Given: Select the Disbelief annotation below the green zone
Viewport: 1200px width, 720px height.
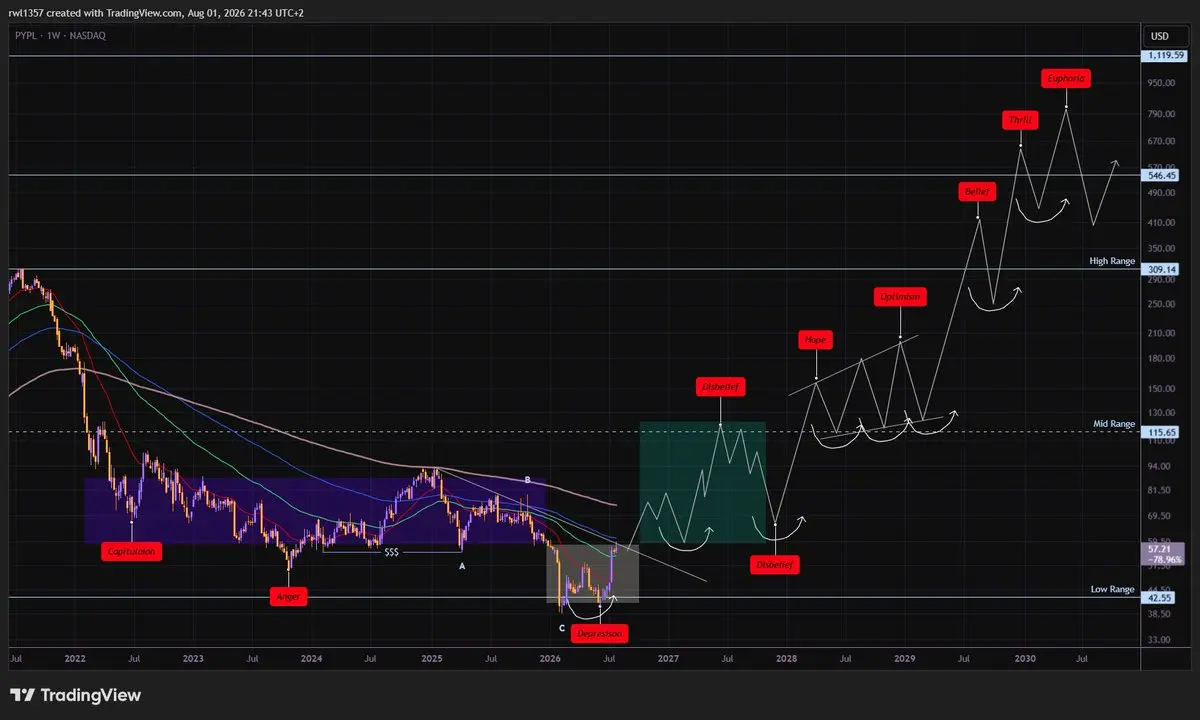Looking at the screenshot, I should click(775, 565).
